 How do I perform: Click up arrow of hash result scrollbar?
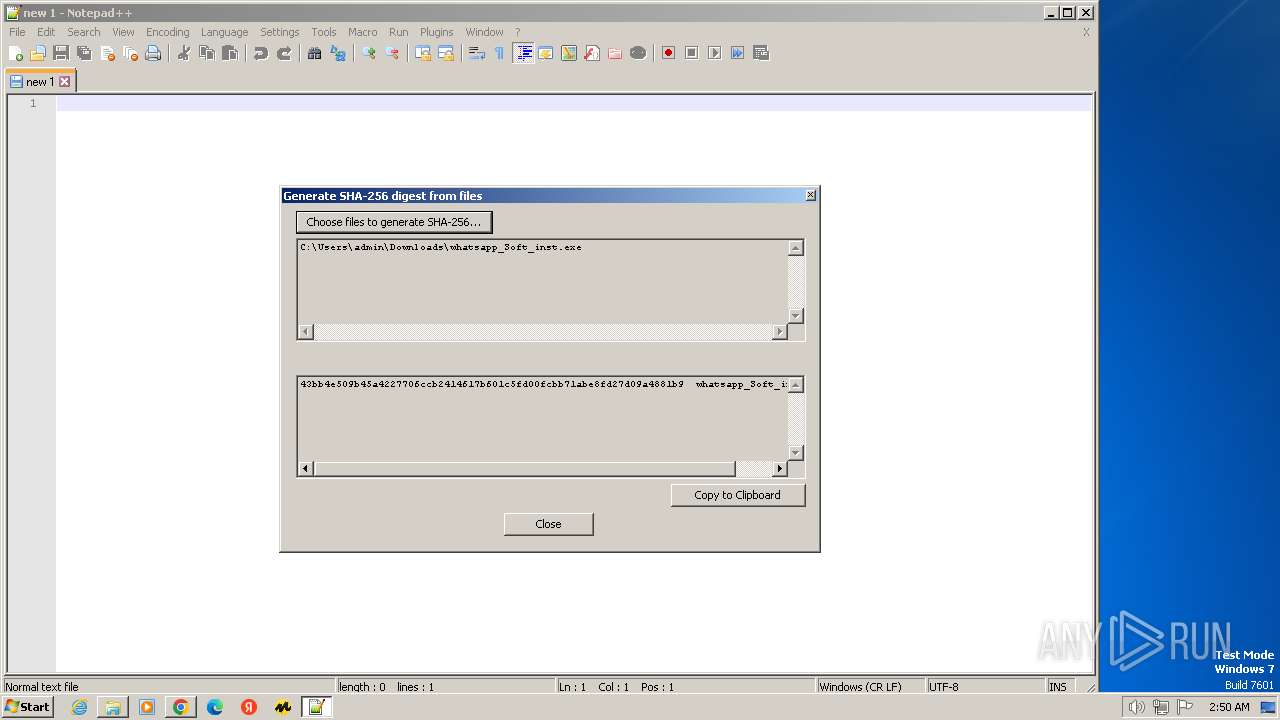(x=796, y=385)
